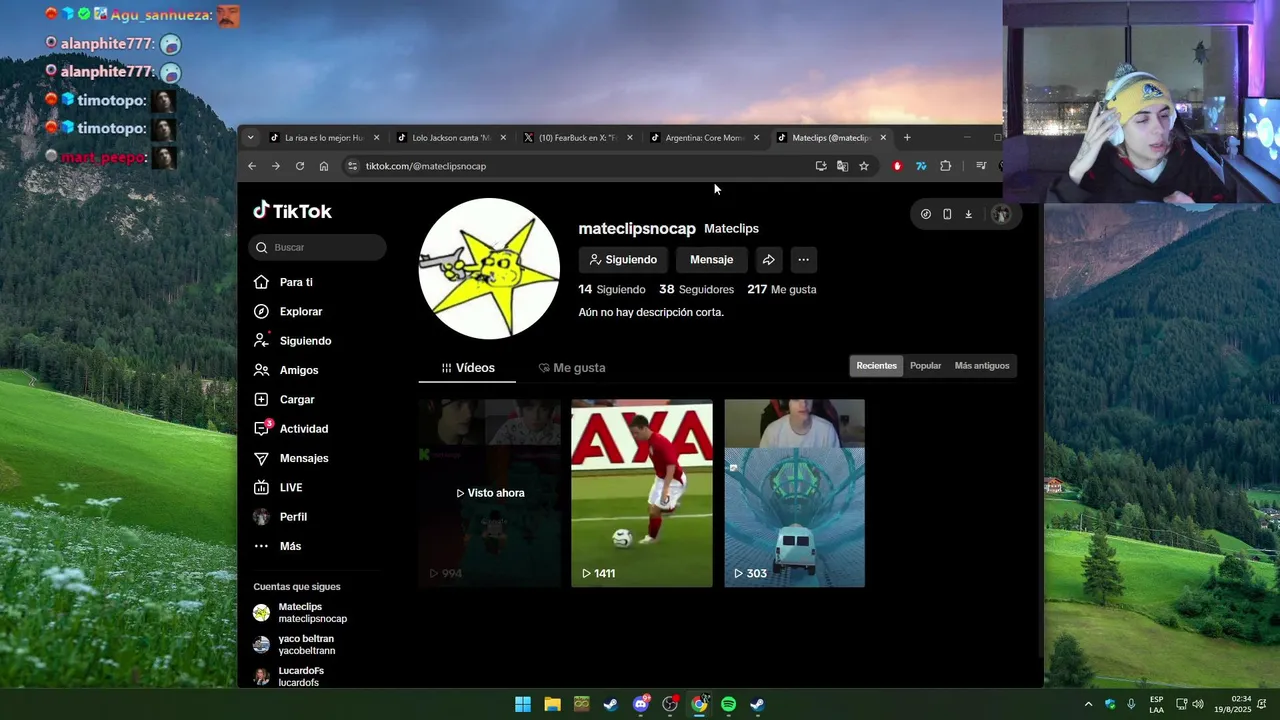
Task: Sort videos by Recientes
Action: pos(876,366)
